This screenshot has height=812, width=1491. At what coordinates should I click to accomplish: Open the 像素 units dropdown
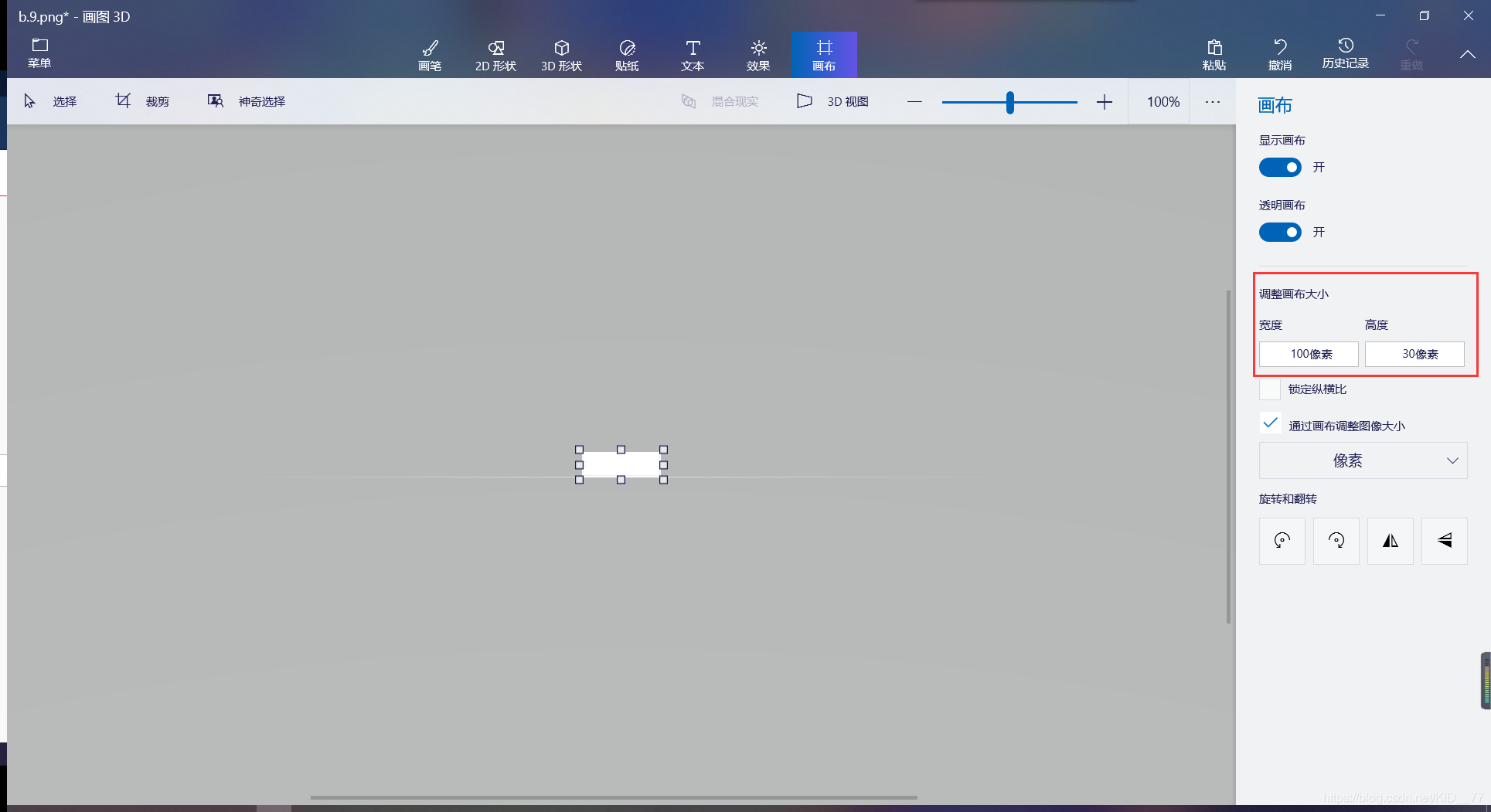(x=1363, y=460)
